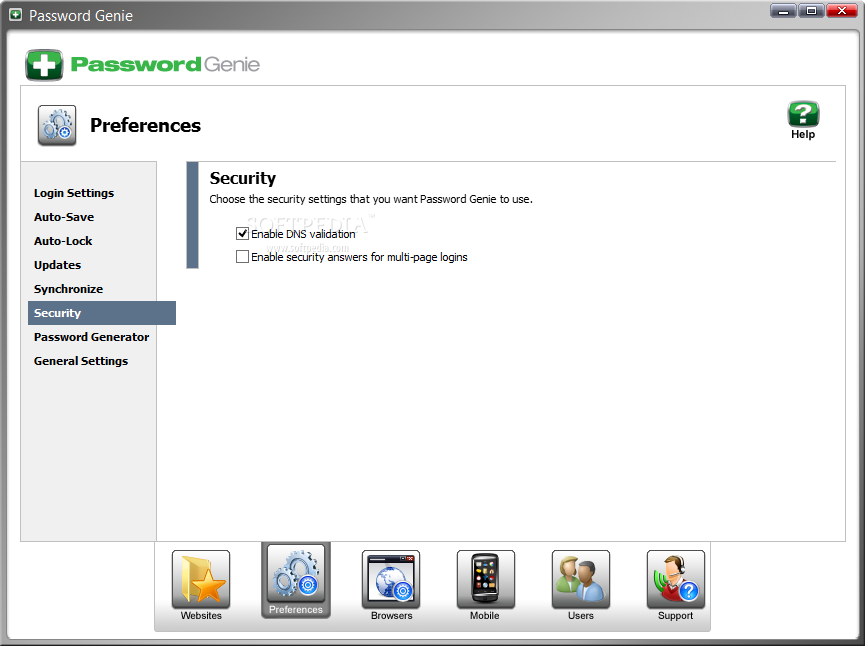The width and height of the screenshot is (865, 646).
Task: Open the Websites section icon
Action: [x=201, y=579]
